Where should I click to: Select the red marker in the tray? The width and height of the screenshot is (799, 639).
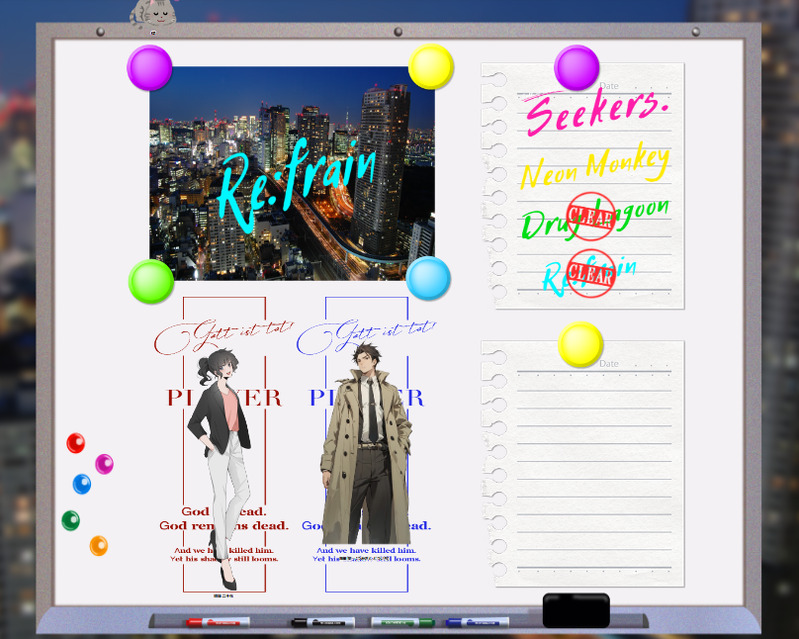click(x=218, y=622)
